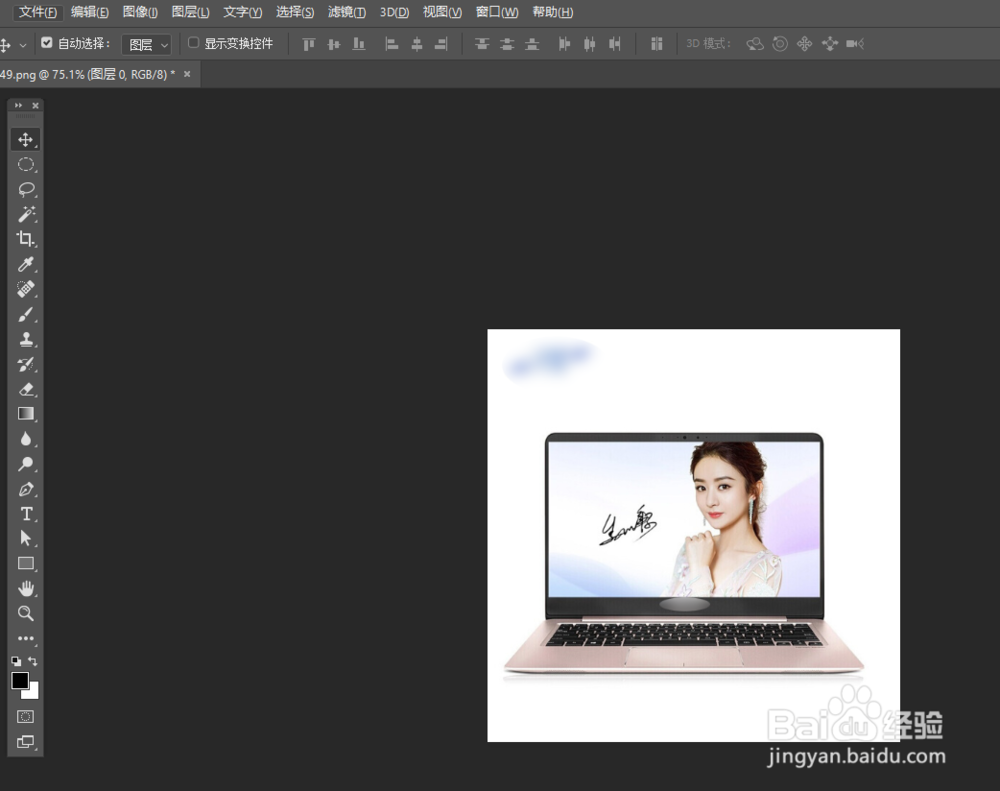Screen dimensions: 1000x791
Task: Select the Spot Healing Brush tool
Action: pos(26,289)
